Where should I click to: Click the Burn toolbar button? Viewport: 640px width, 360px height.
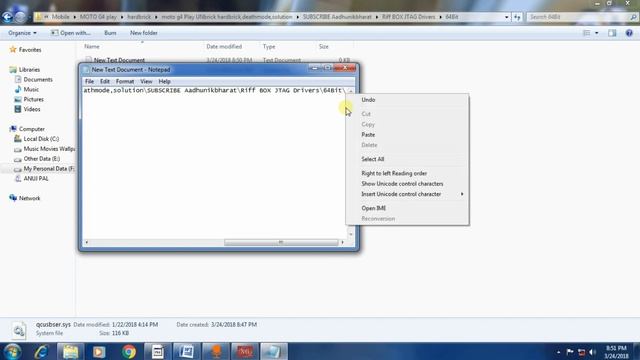(x=110, y=33)
